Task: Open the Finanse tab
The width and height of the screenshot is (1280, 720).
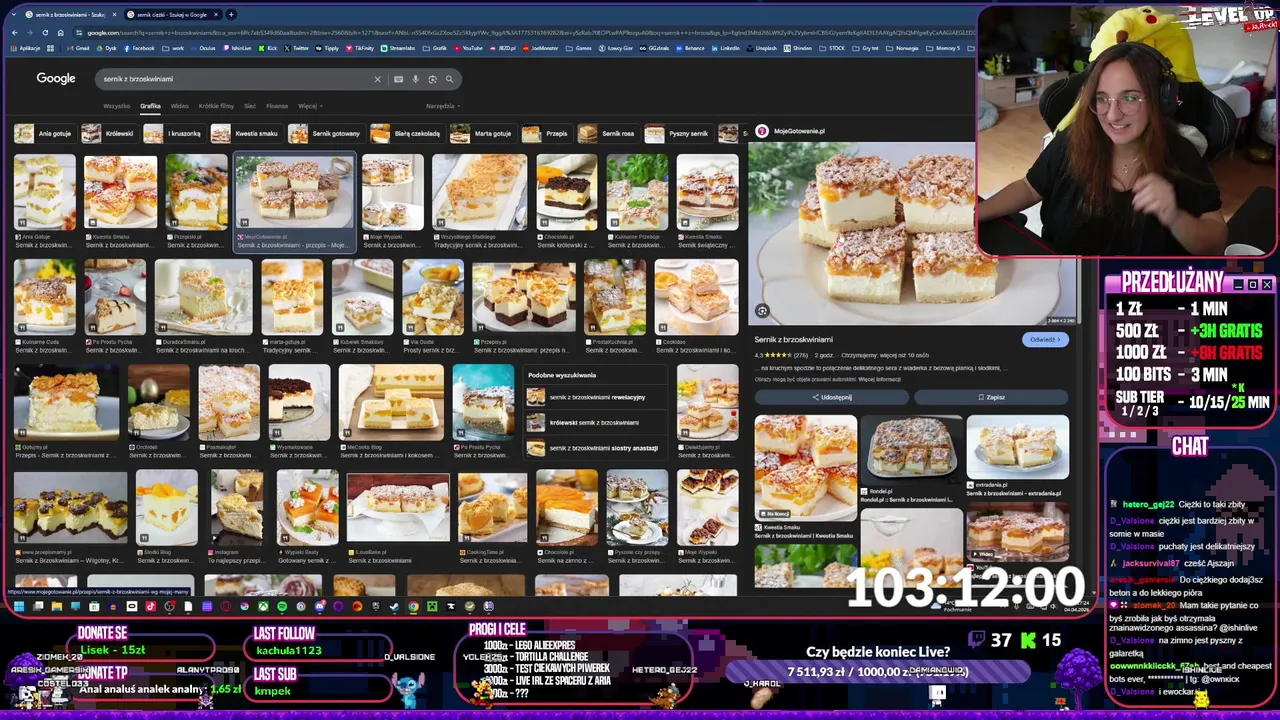Action: [x=277, y=106]
